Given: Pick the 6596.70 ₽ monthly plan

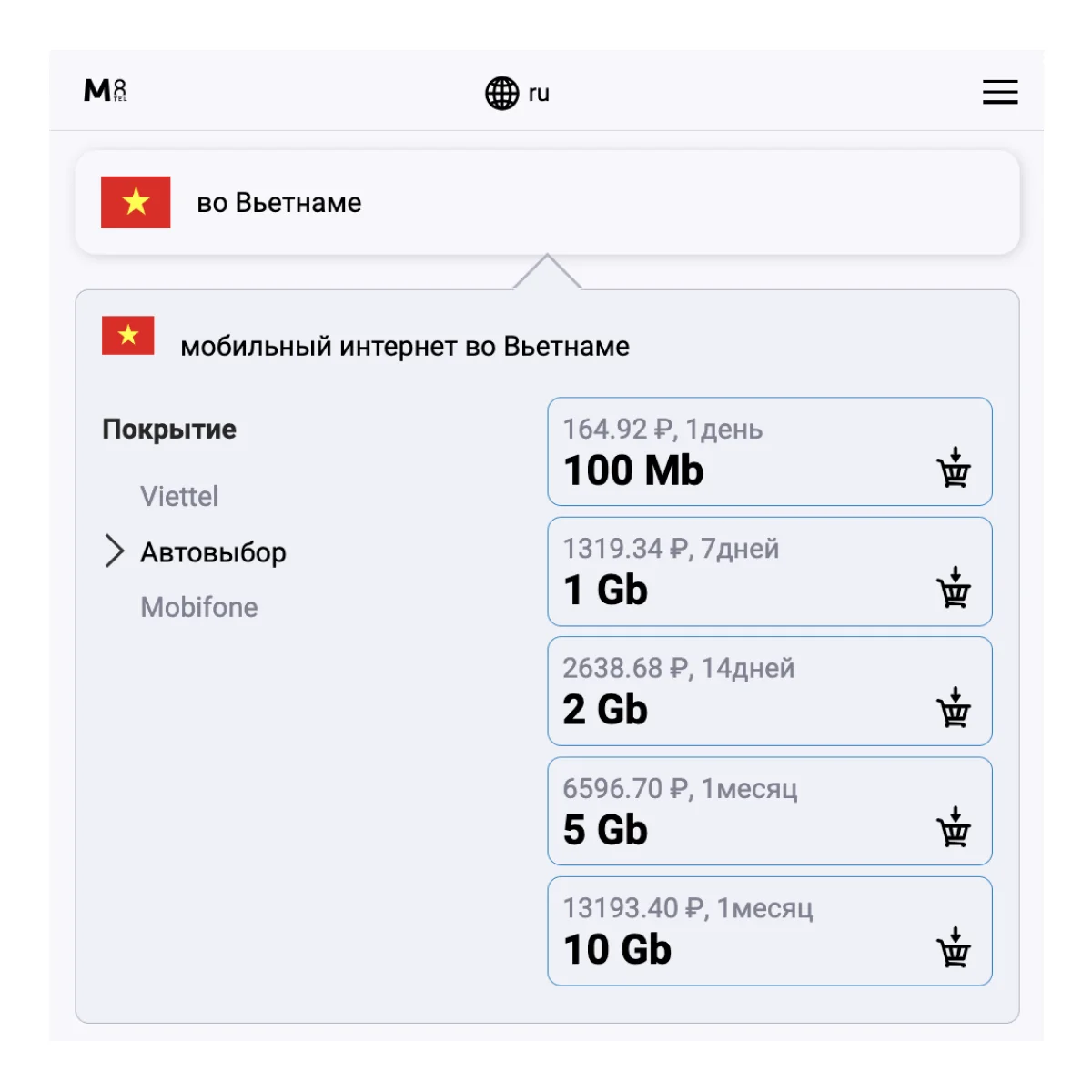Looking at the screenshot, I should 728,811.
